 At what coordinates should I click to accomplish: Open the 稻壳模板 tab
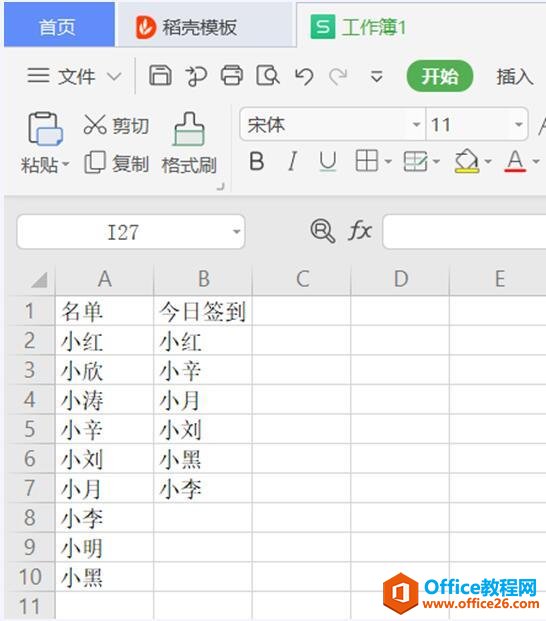click(205, 26)
